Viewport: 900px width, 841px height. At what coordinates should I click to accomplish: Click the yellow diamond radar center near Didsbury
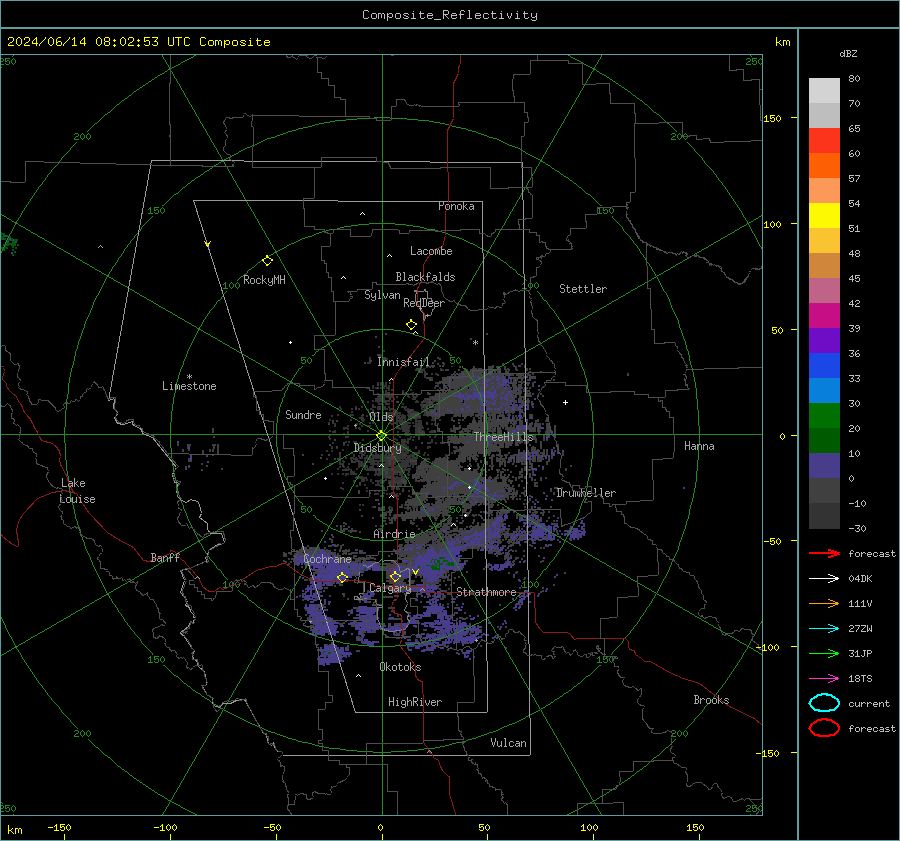coord(382,436)
